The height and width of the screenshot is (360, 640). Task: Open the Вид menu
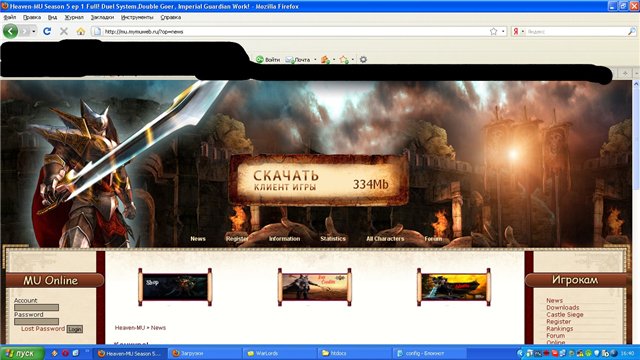[52, 18]
